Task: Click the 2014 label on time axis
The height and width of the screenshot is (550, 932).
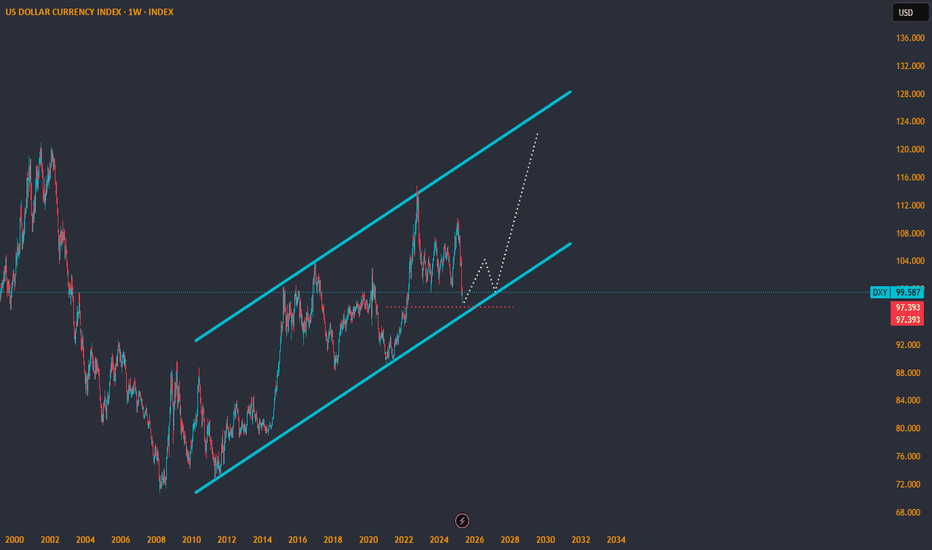Action: (x=262, y=540)
